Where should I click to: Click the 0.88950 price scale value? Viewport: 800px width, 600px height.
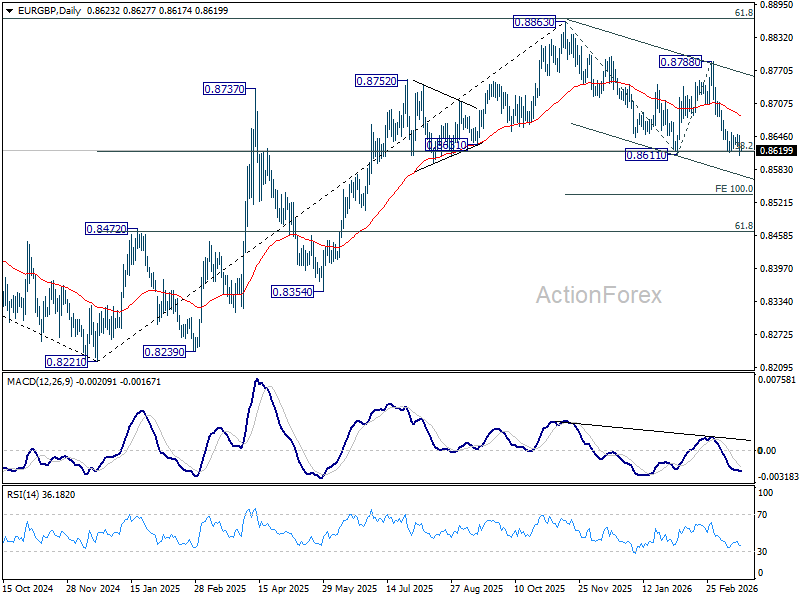click(x=777, y=5)
